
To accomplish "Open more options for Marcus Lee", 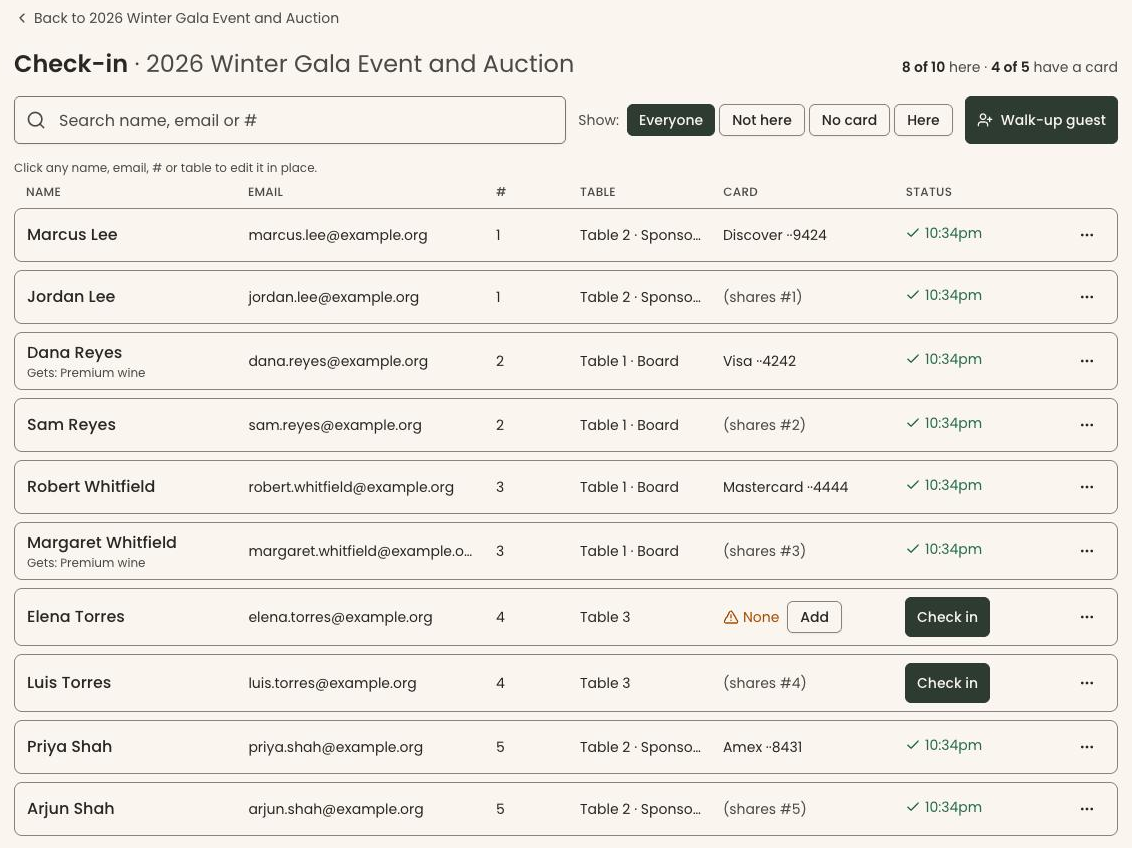I will (x=1087, y=235).
